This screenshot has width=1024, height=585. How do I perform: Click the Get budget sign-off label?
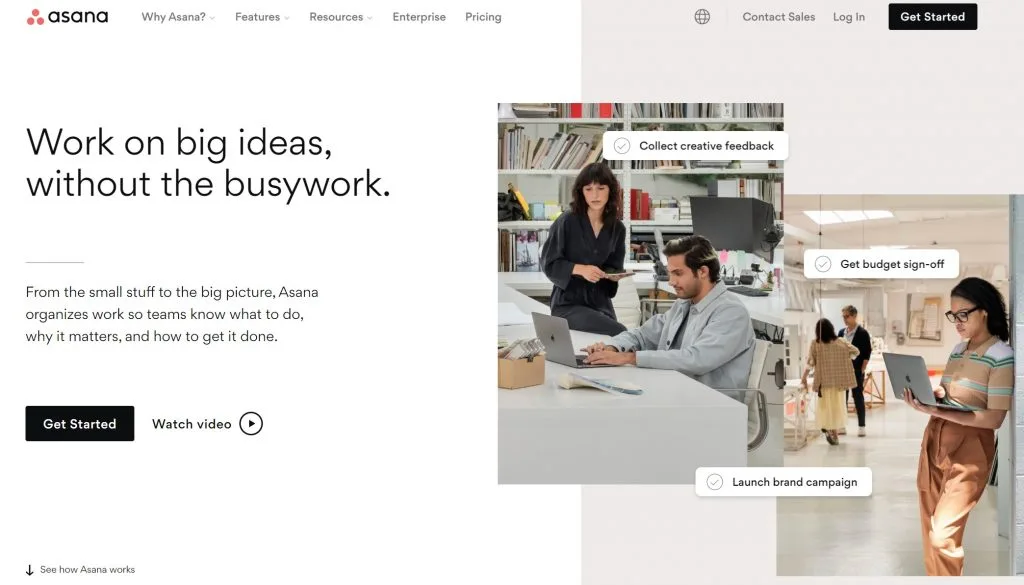pos(892,264)
